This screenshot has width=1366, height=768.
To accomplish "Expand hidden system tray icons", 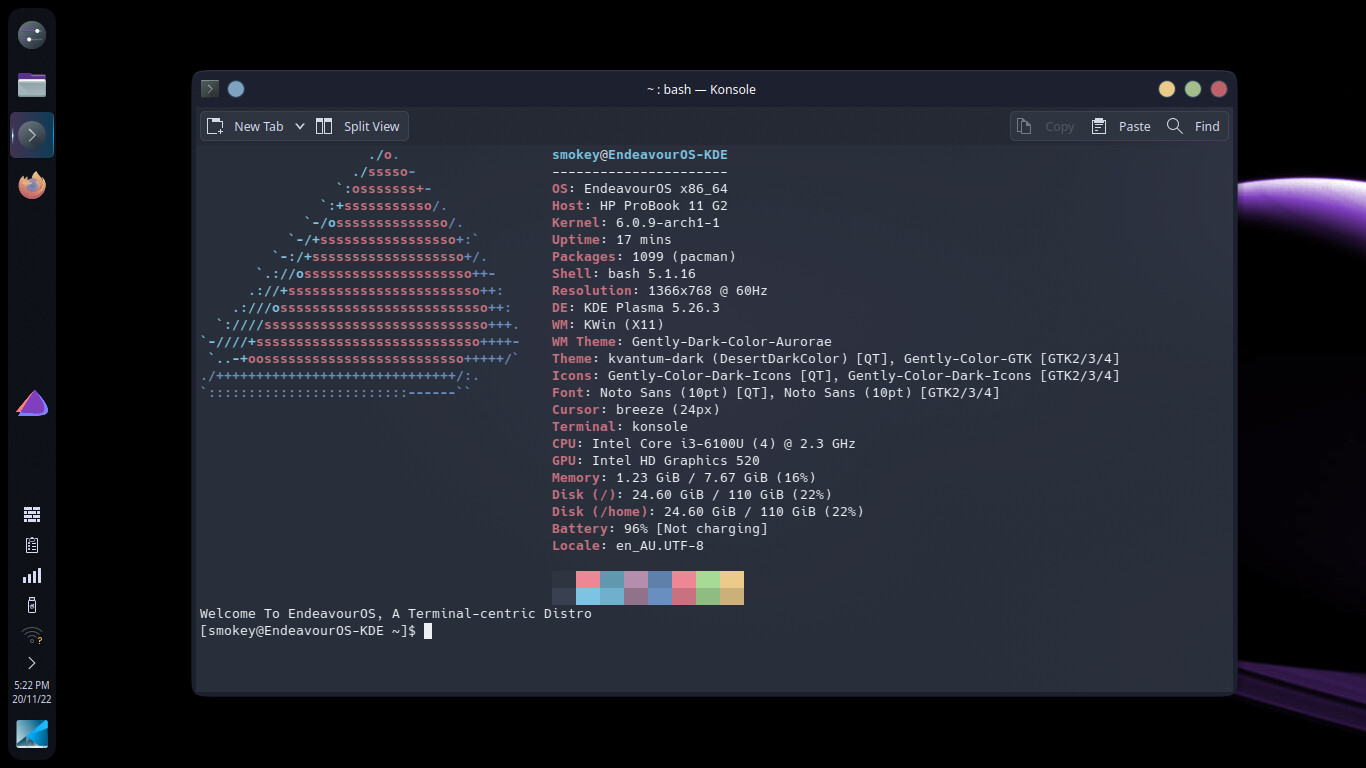I will coord(32,663).
